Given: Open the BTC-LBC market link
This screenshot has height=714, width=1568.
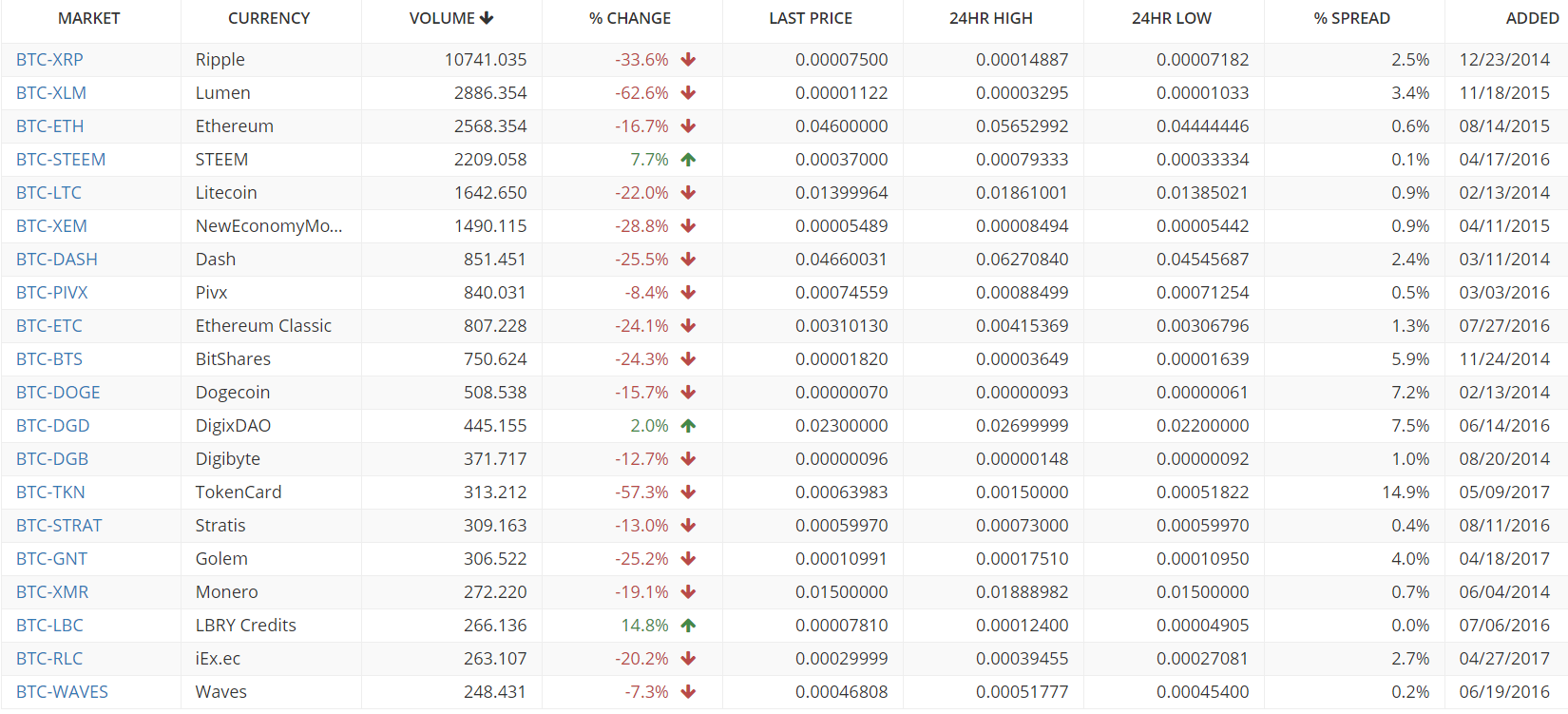Looking at the screenshot, I should (x=49, y=626).
